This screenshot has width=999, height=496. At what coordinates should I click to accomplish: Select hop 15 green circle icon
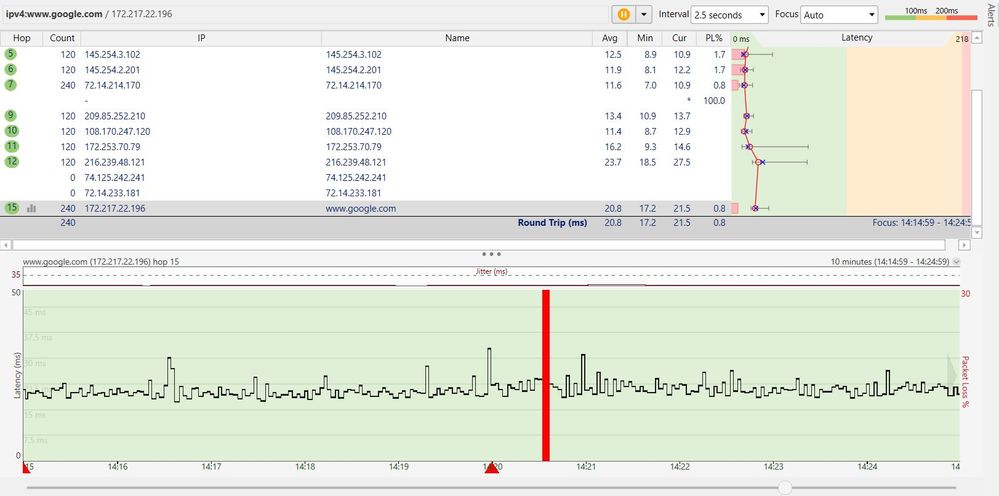[x=11, y=208]
